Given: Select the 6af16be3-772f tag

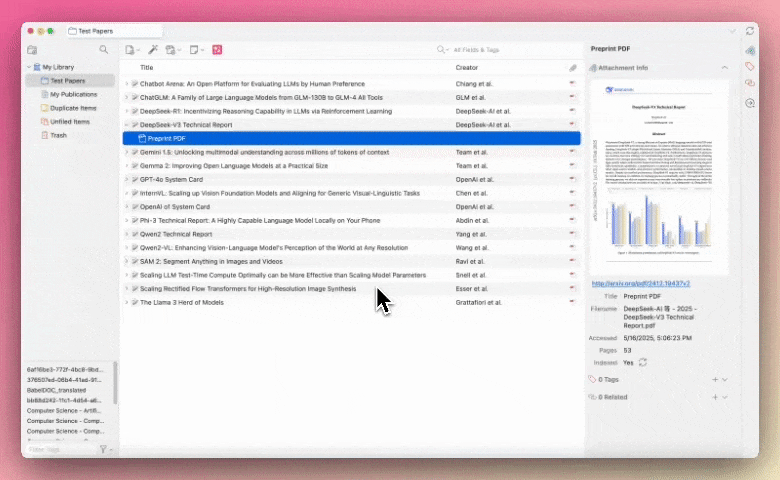Looking at the screenshot, I should (x=65, y=370).
